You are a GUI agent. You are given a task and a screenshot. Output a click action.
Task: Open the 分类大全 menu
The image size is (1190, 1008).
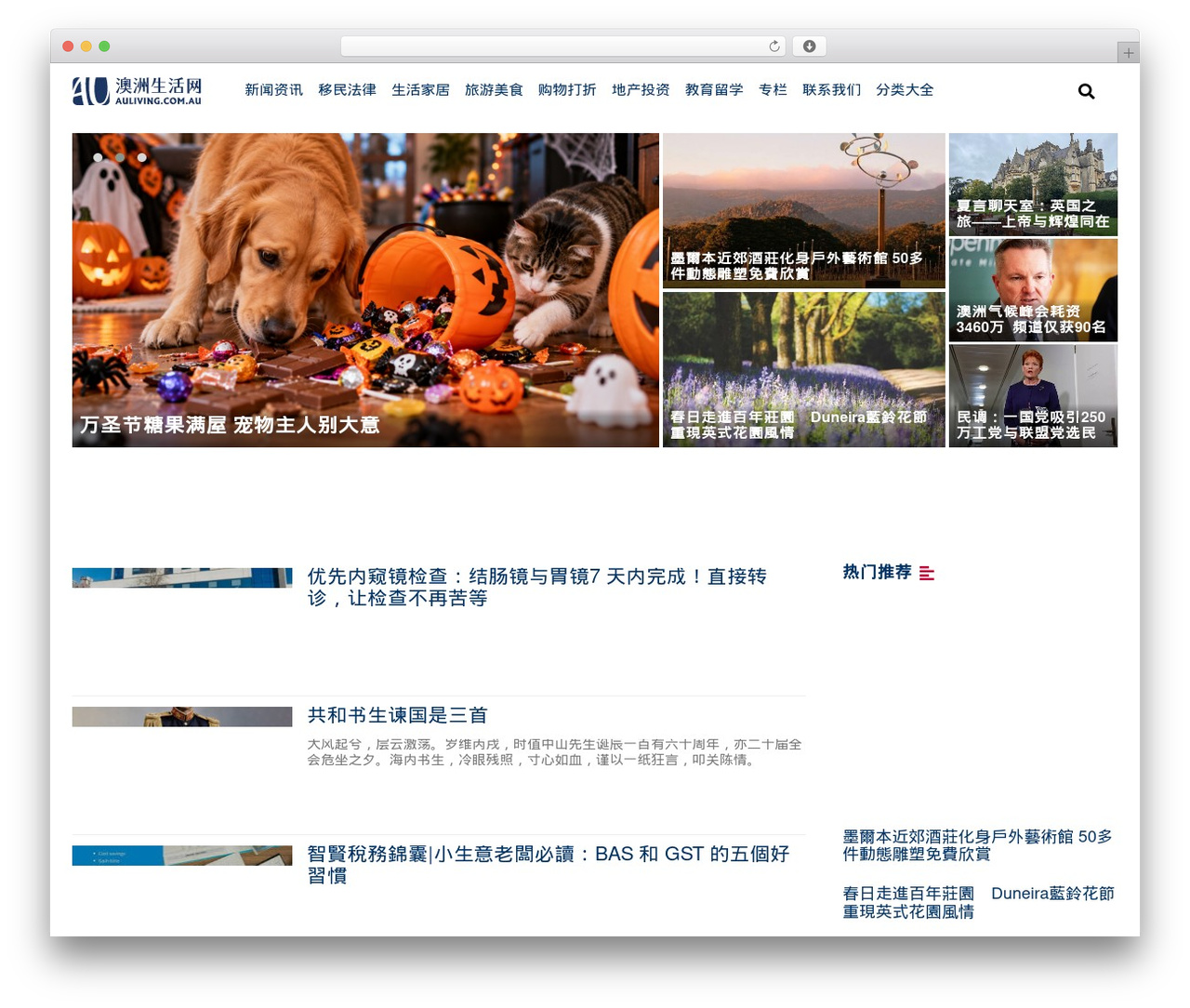[905, 90]
